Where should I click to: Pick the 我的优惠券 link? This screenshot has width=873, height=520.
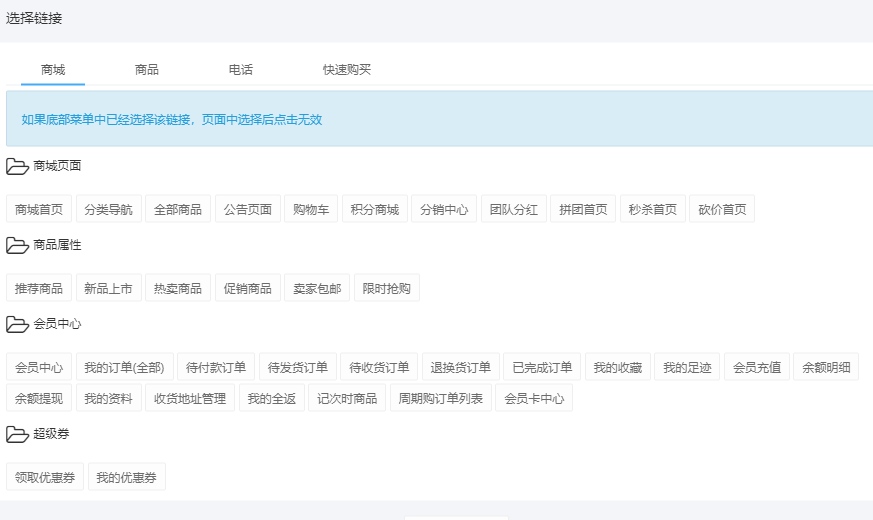(x=126, y=477)
